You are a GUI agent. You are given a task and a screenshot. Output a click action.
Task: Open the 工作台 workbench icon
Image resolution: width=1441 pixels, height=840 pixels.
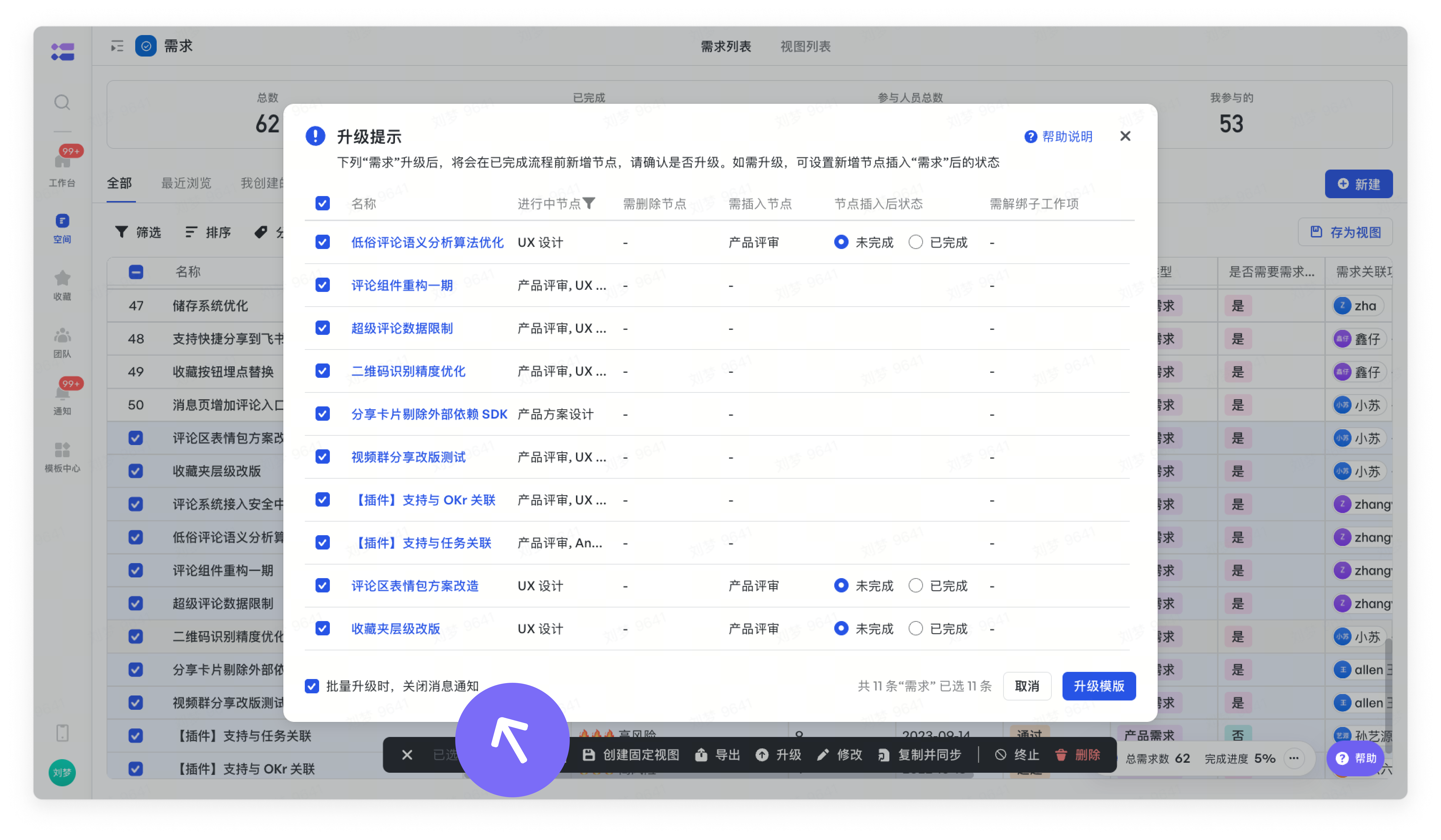62,167
